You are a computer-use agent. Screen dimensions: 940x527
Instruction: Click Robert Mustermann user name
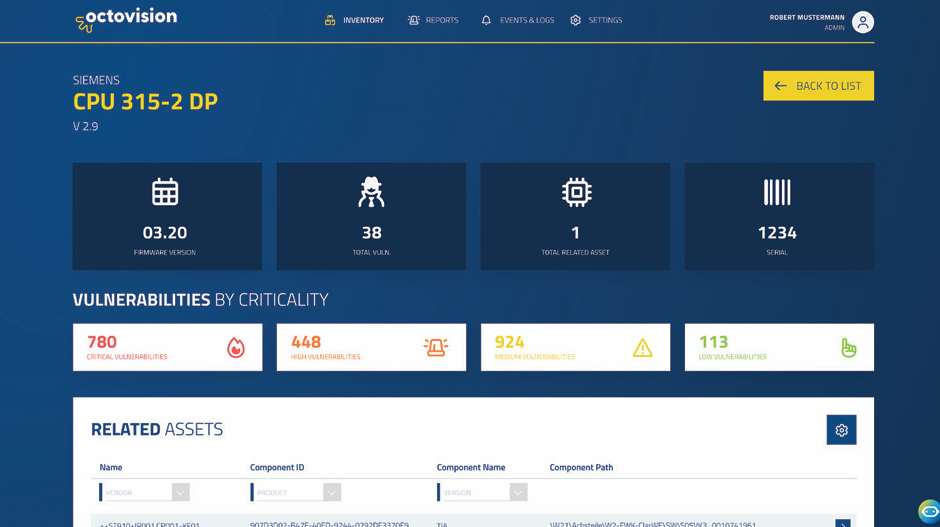[x=807, y=17]
